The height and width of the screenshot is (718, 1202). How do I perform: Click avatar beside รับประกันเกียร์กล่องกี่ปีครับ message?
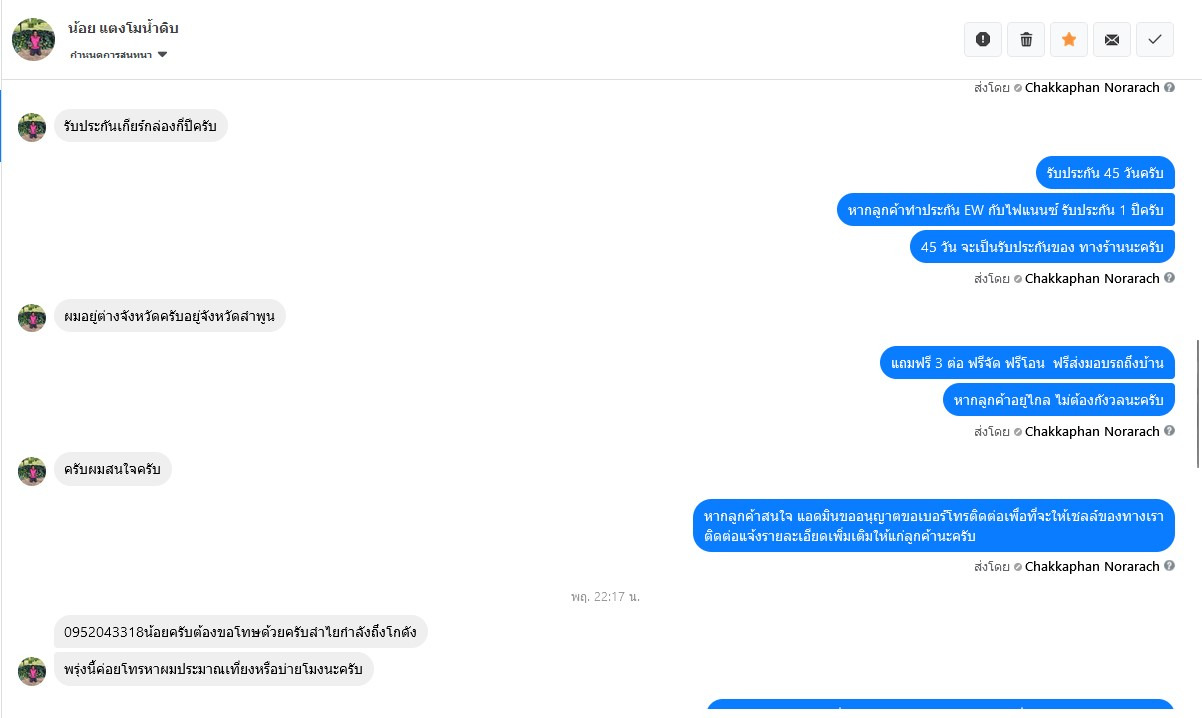pos(32,127)
